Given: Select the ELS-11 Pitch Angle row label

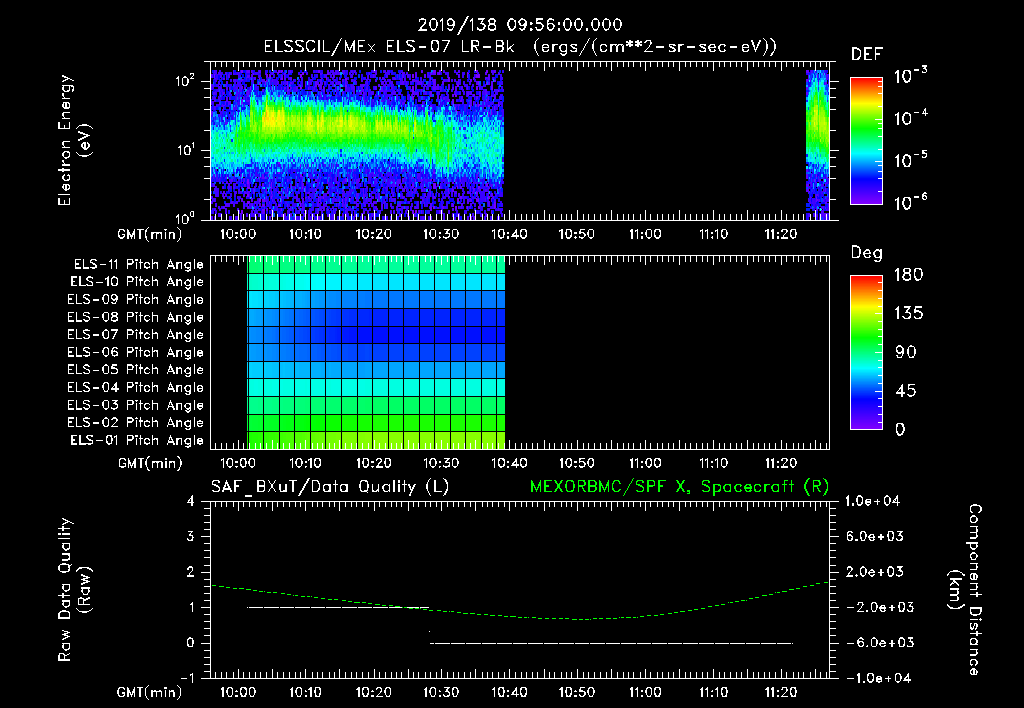Looking at the screenshot, I should [138, 265].
